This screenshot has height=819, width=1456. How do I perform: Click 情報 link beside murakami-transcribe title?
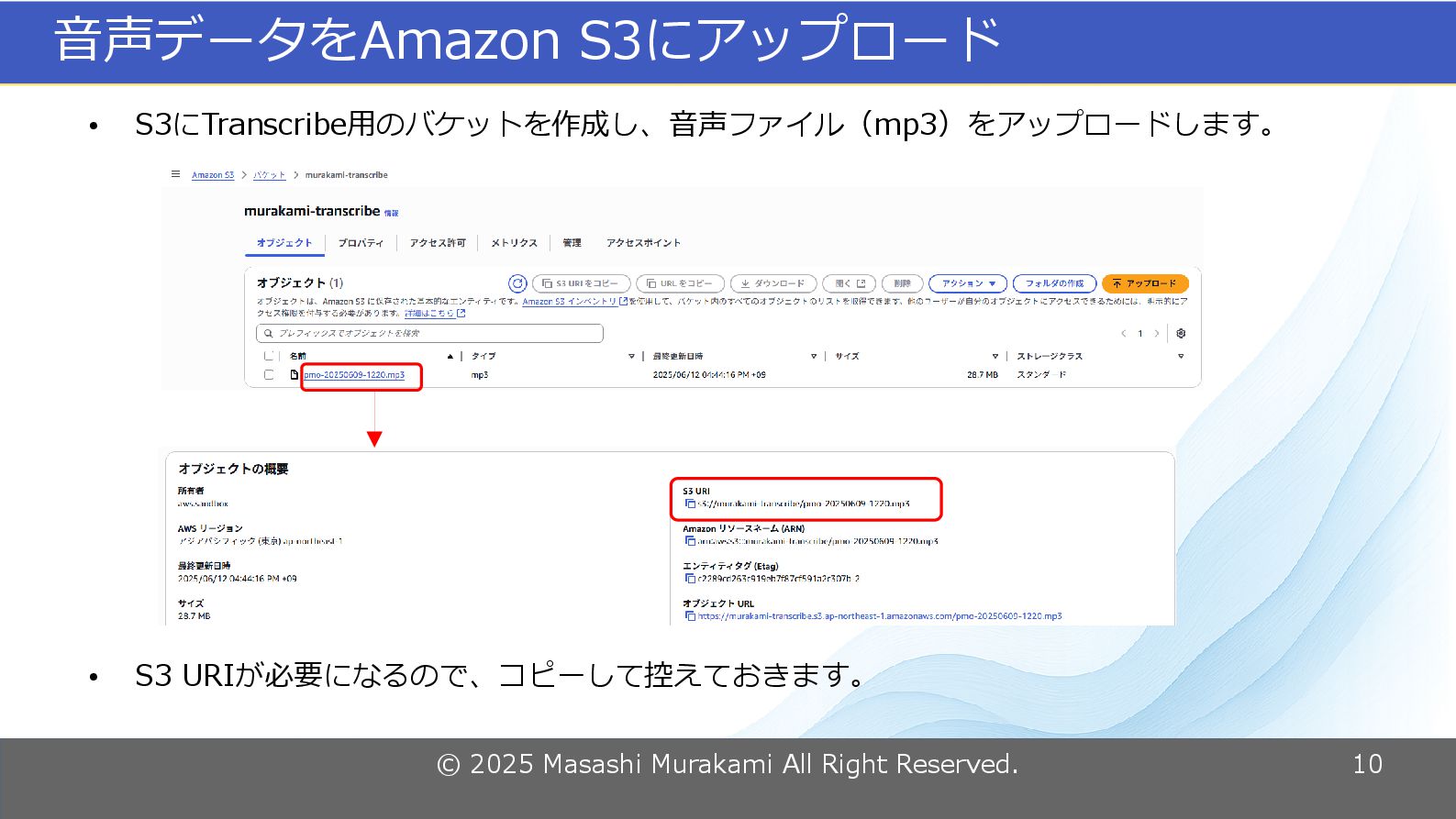pos(392,213)
